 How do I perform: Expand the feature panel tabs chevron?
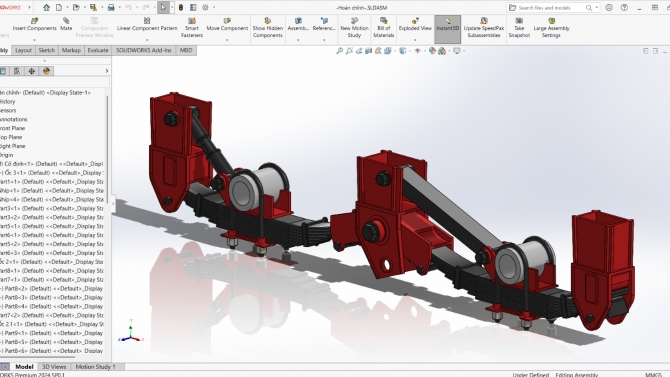pyautogui.click(x=107, y=71)
